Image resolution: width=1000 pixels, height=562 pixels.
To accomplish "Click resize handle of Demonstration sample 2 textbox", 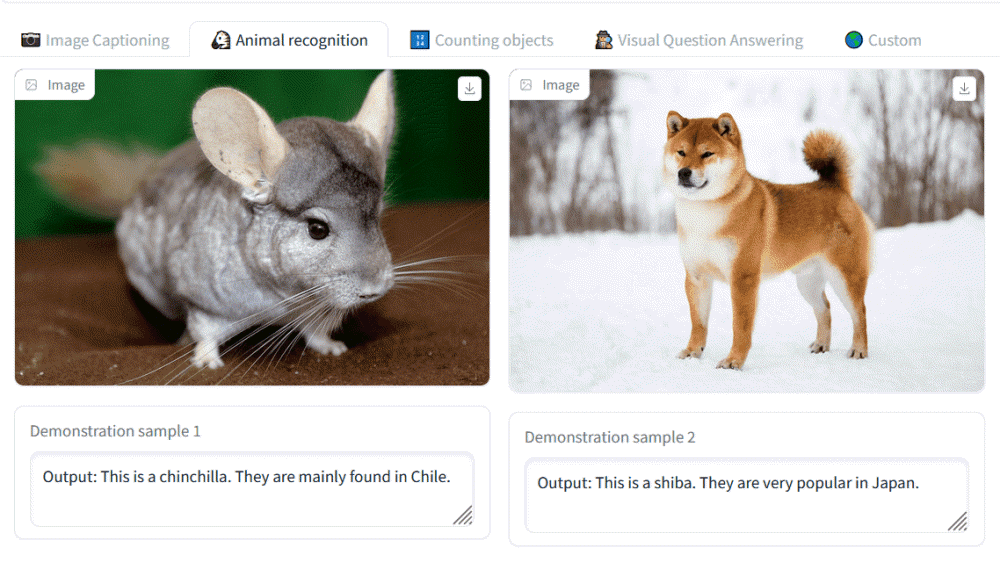I will click(x=958, y=521).
